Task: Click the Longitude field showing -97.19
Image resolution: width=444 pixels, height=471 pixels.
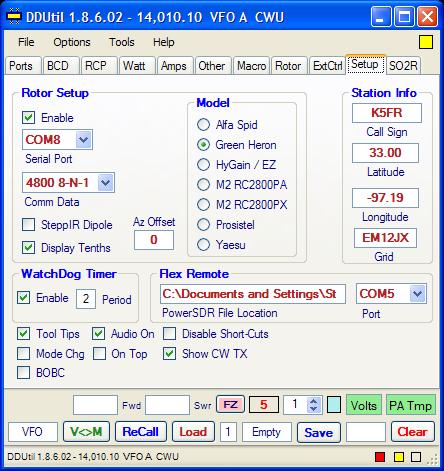Action: 385,198
